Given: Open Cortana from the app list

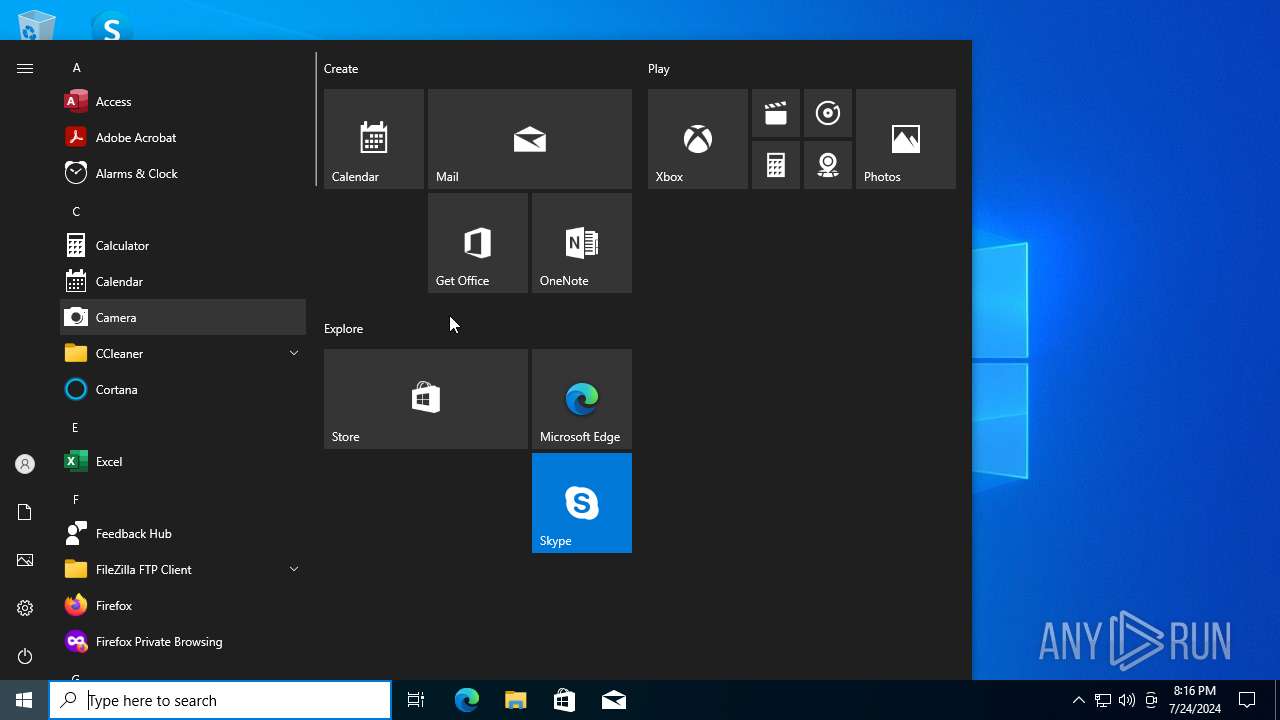Looking at the screenshot, I should click(x=183, y=389).
